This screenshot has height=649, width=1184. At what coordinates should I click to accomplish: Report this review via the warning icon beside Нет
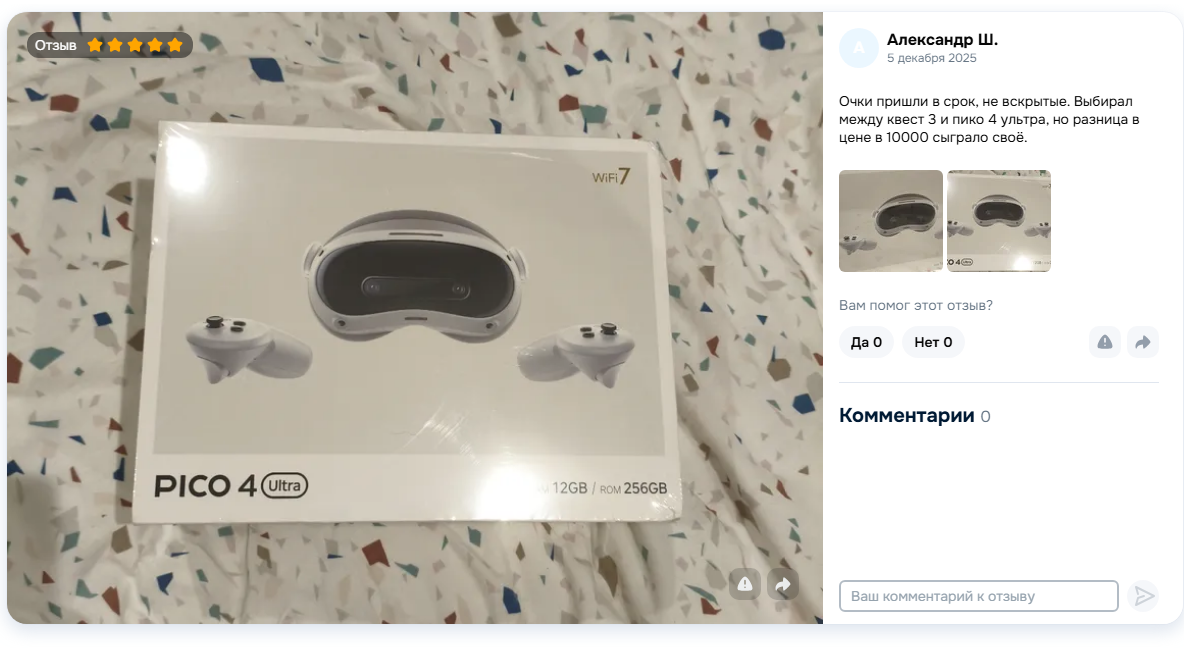click(1105, 342)
